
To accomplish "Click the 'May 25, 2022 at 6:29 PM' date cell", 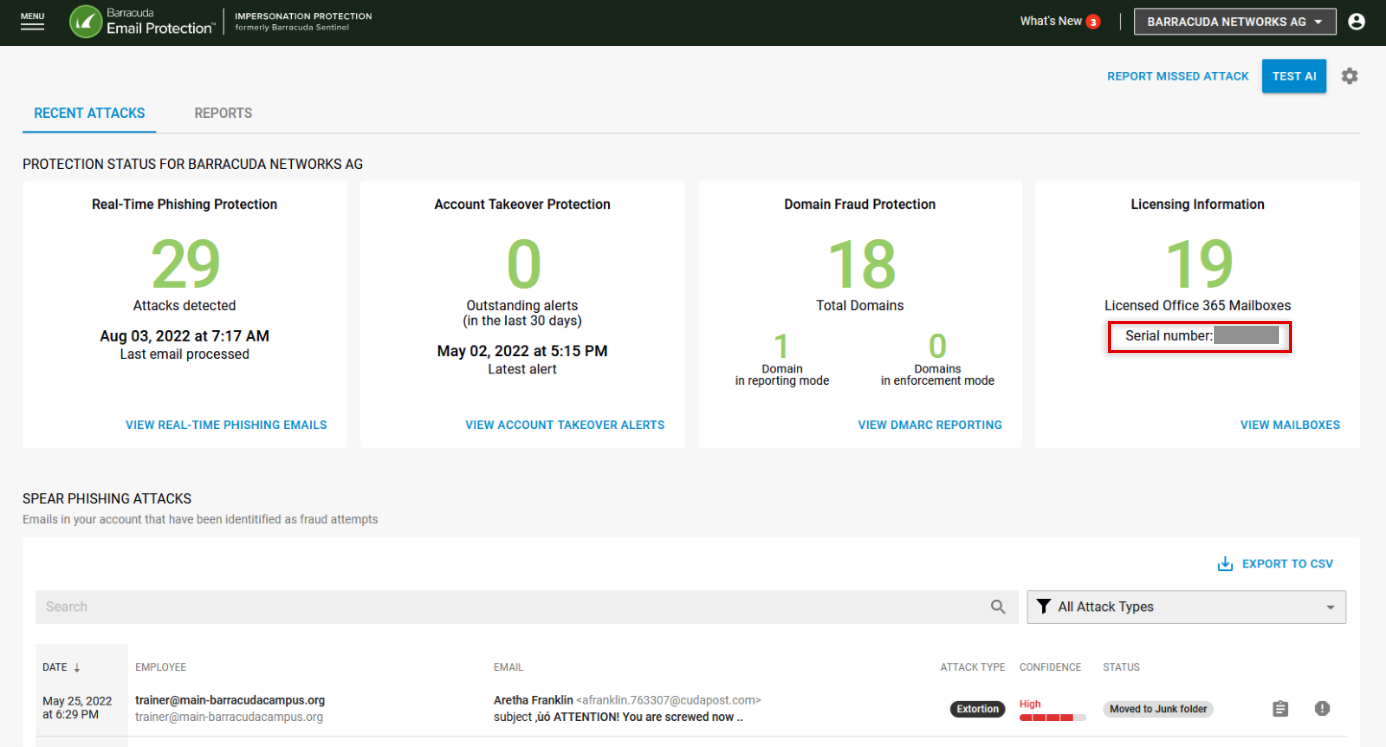I will tap(77, 708).
